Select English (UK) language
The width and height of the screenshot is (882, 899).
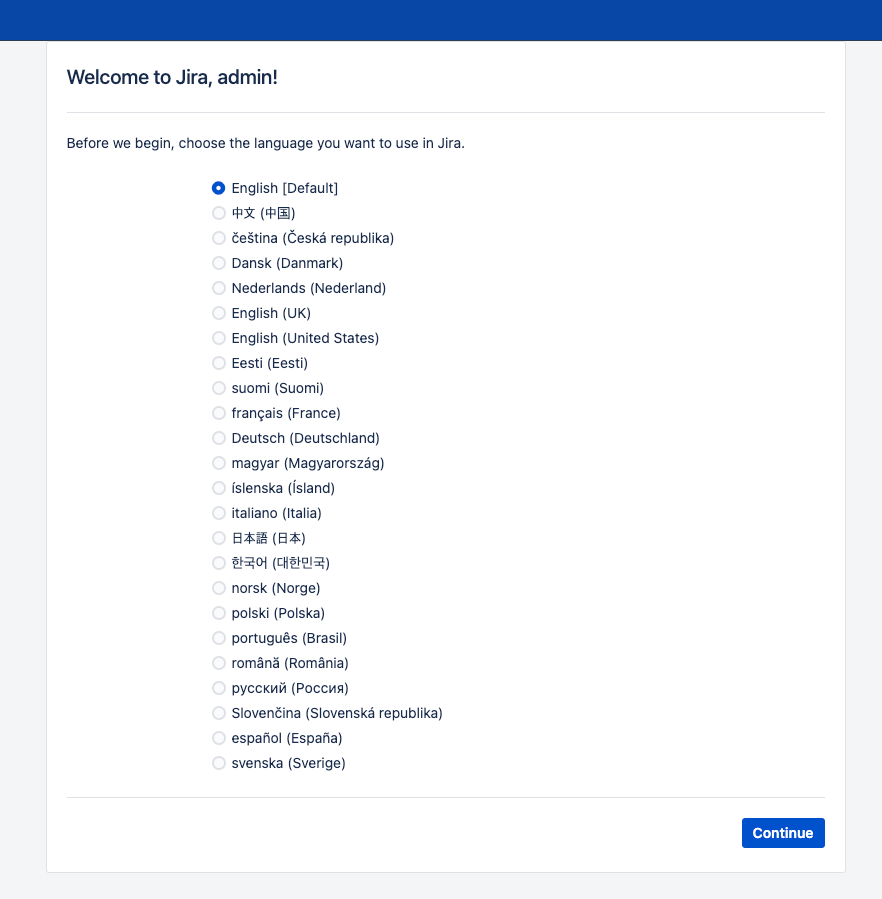click(218, 313)
